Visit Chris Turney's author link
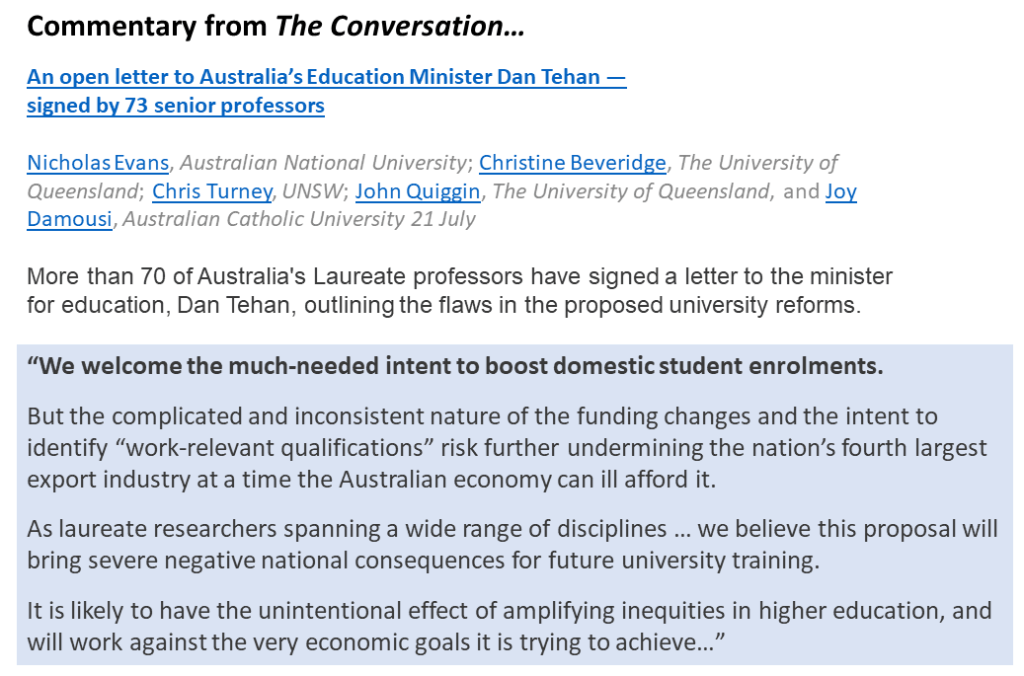1024x676 pixels. [x=212, y=190]
